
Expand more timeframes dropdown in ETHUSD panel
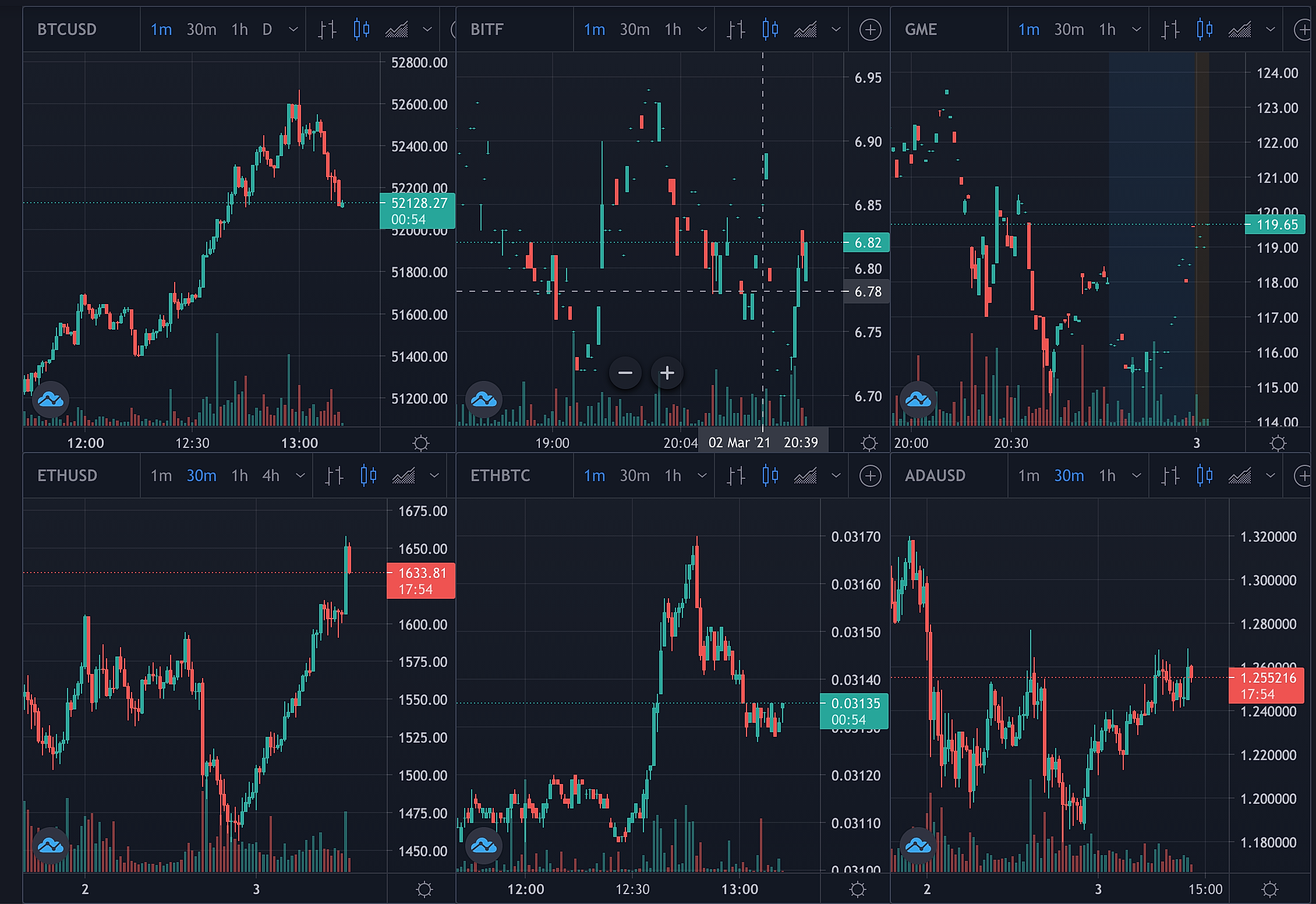pos(300,475)
